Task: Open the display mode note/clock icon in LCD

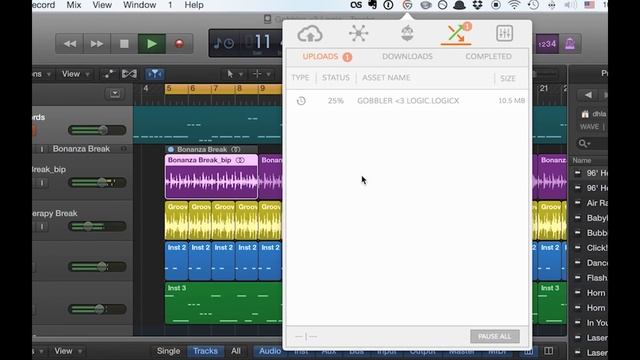Action: pos(224,43)
